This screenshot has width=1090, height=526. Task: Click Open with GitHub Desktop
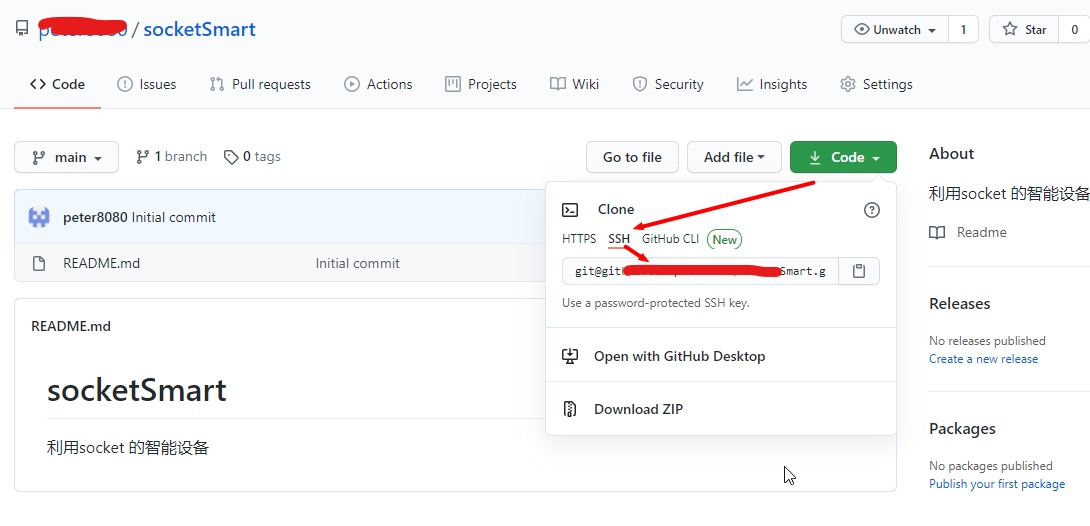tap(679, 356)
